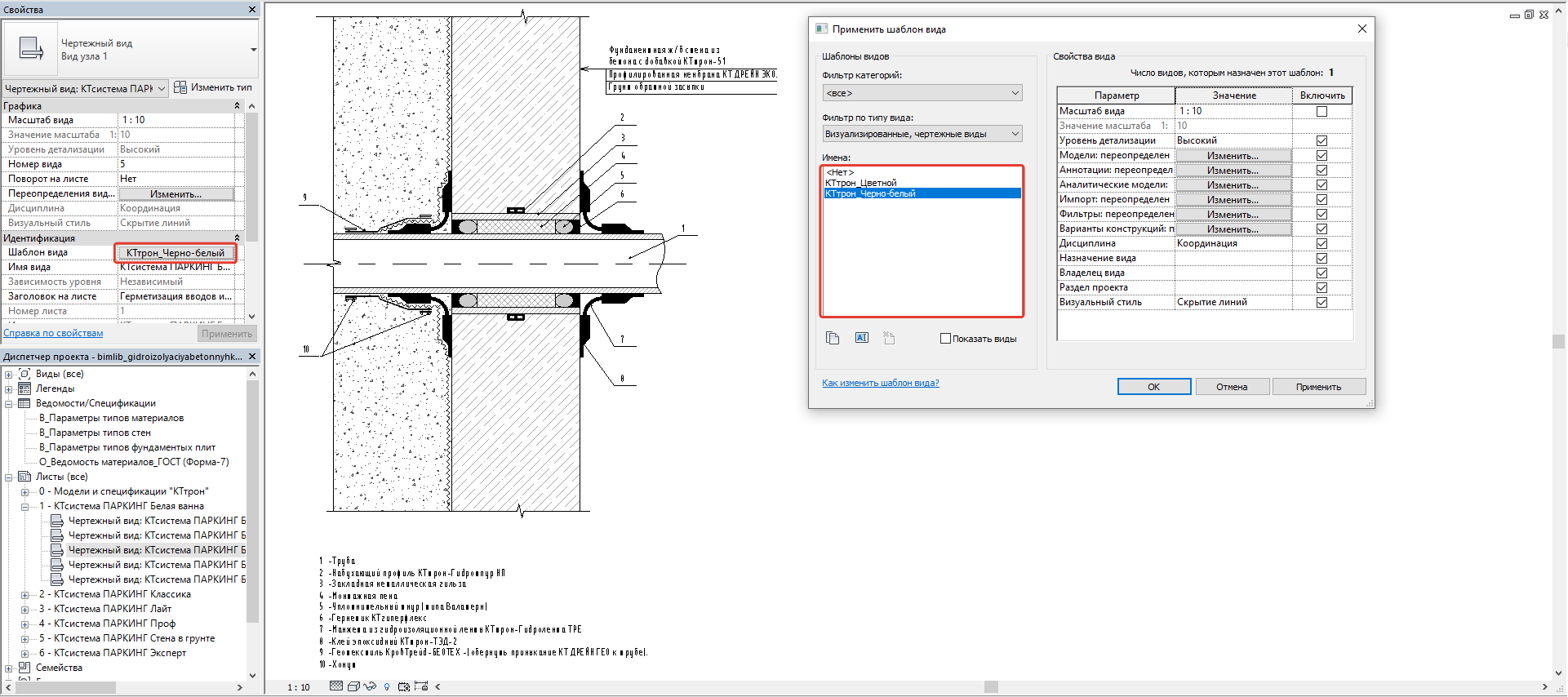The width and height of the screenshot is (1568, 697).
Task: Toggle the Масштаб вида include checkbox
Action: 1321,111
